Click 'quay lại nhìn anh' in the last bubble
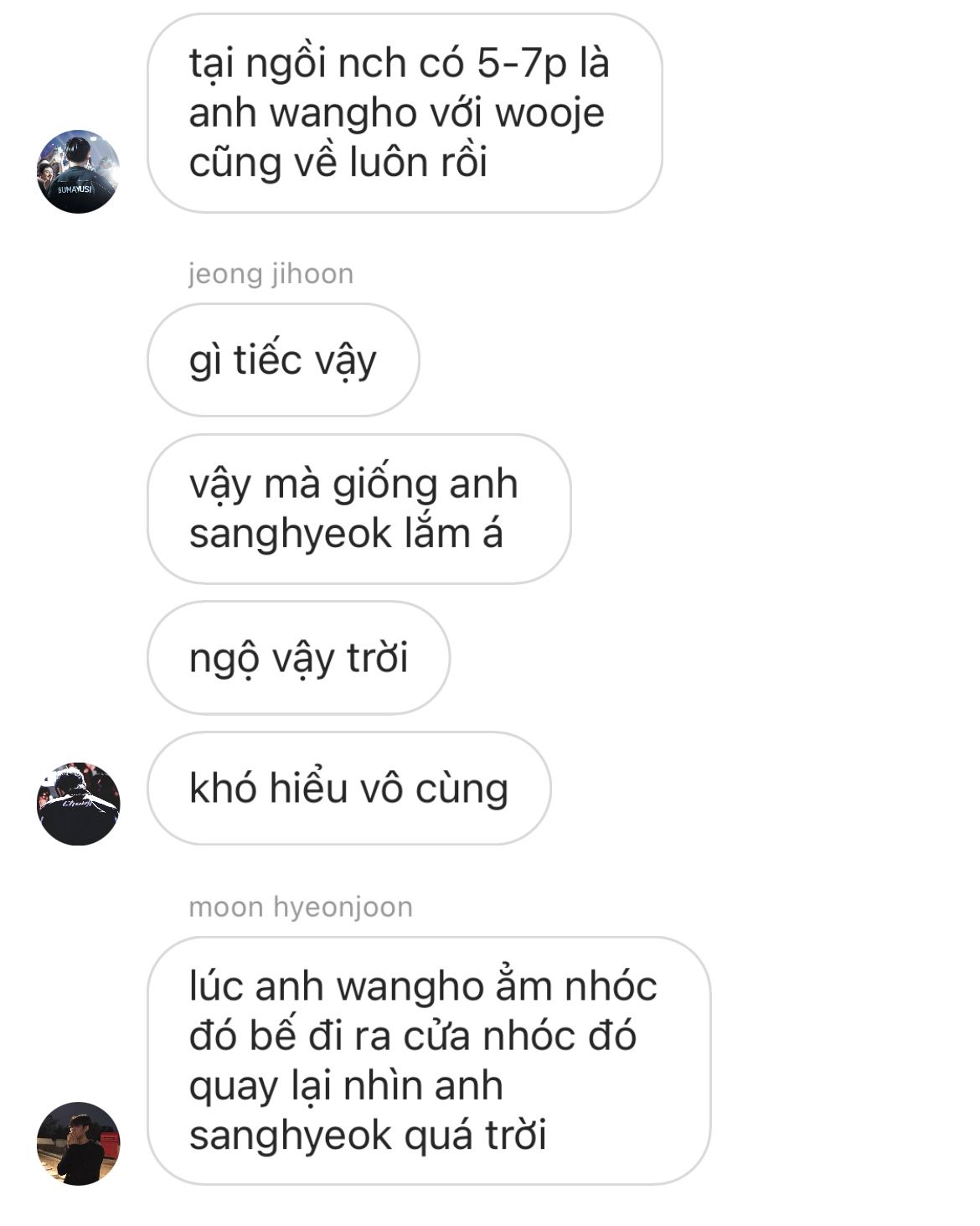This screenshot has height=1226, width=980. pos(346,1087)
